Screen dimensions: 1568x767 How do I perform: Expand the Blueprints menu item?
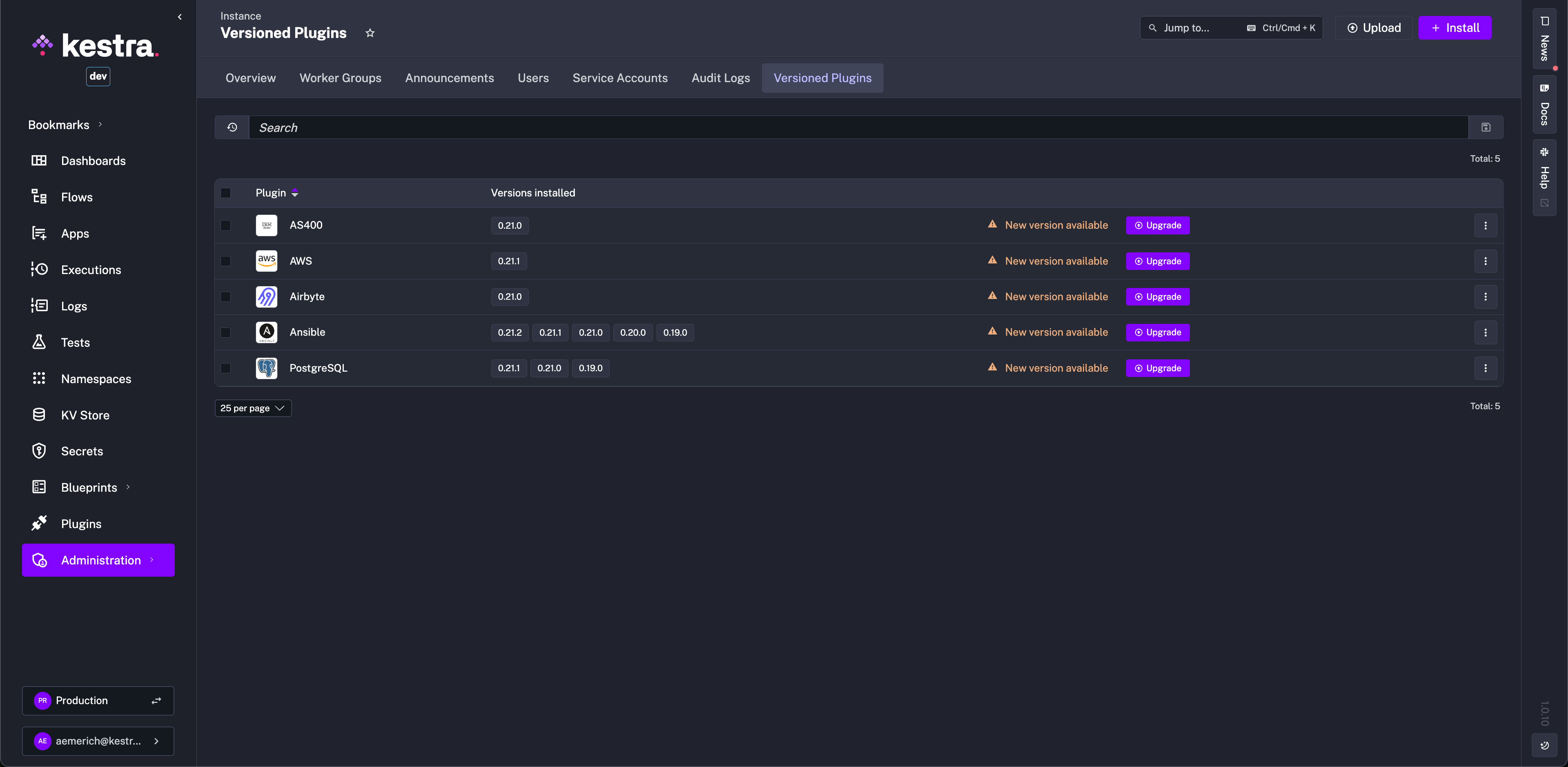89,487
